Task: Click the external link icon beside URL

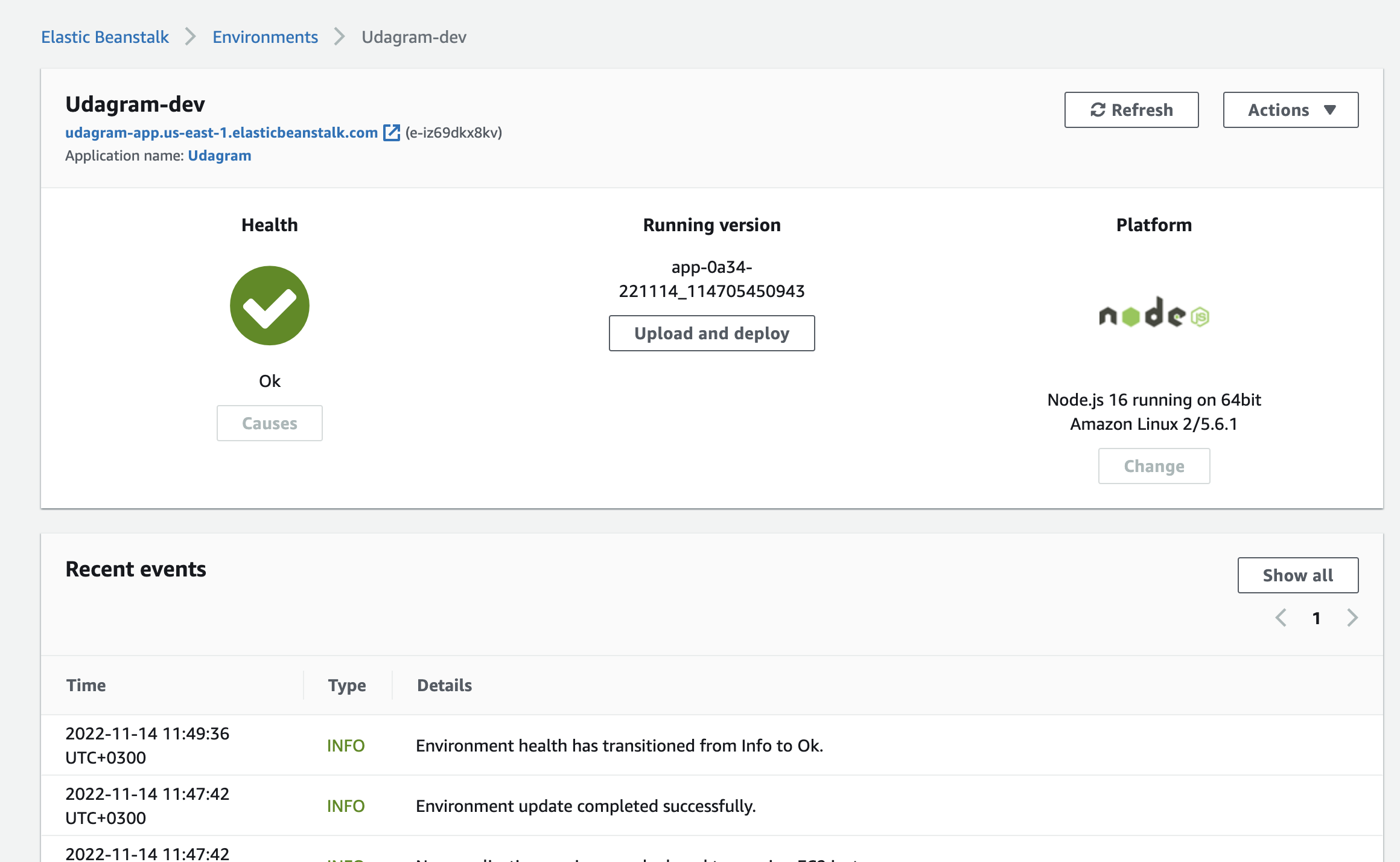Action: pyautogui.click(x=392, y=132)
